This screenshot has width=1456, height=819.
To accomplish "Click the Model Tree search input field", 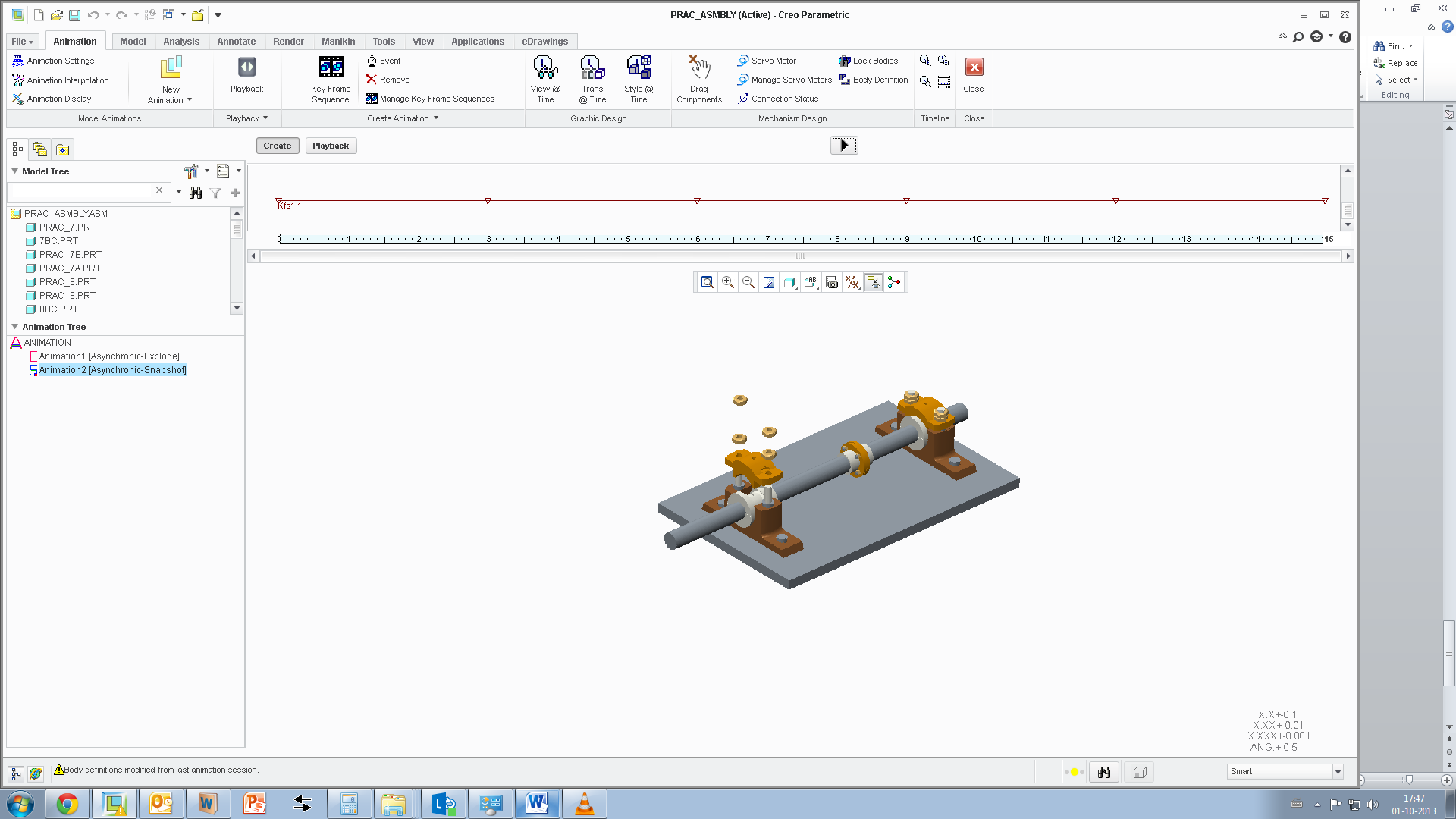I will pos(81,192).
